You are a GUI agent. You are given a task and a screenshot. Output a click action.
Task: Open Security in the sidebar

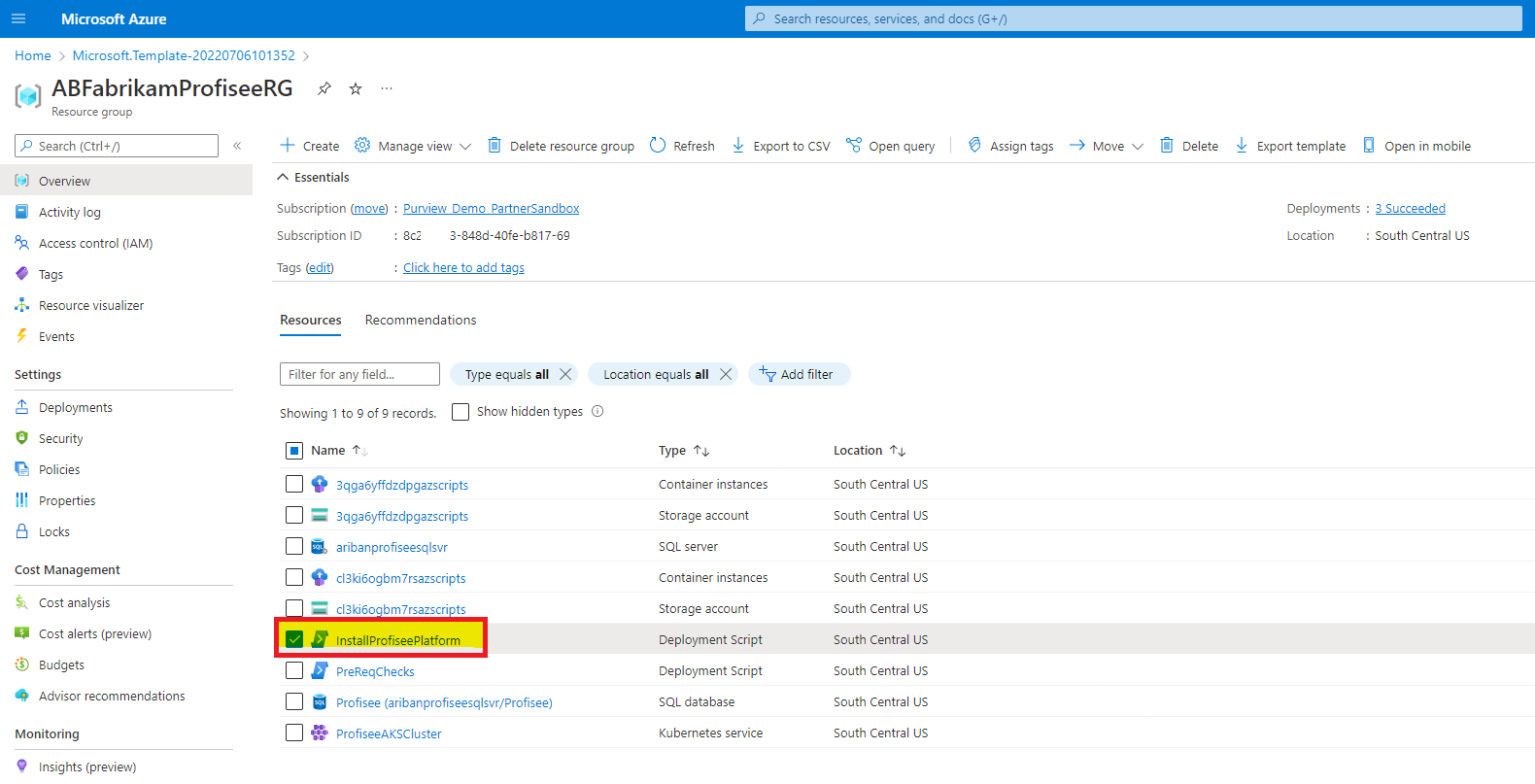(x=61, y=438)
